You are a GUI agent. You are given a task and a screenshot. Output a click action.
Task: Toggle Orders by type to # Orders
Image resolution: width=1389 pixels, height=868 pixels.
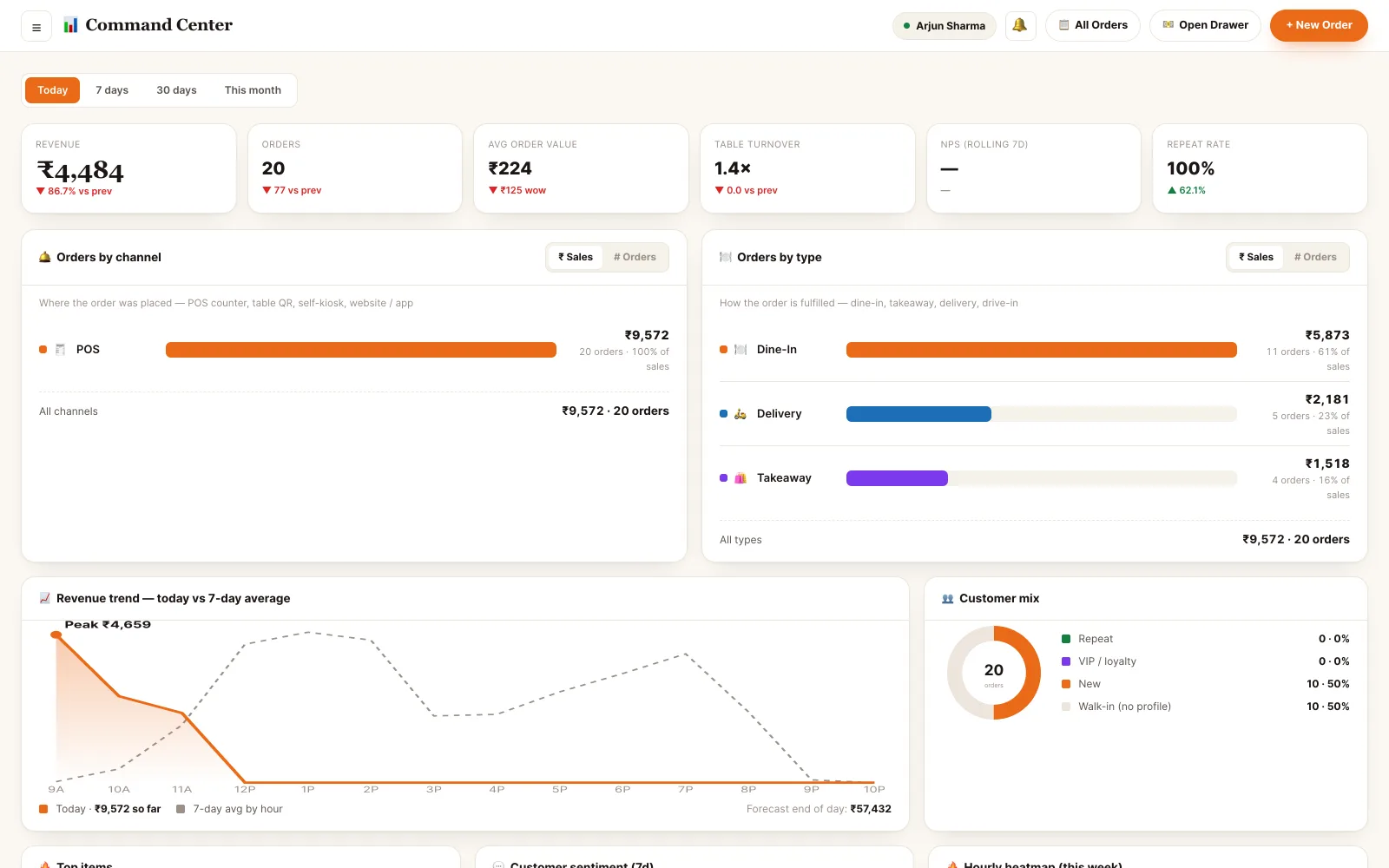point(1315,257)
